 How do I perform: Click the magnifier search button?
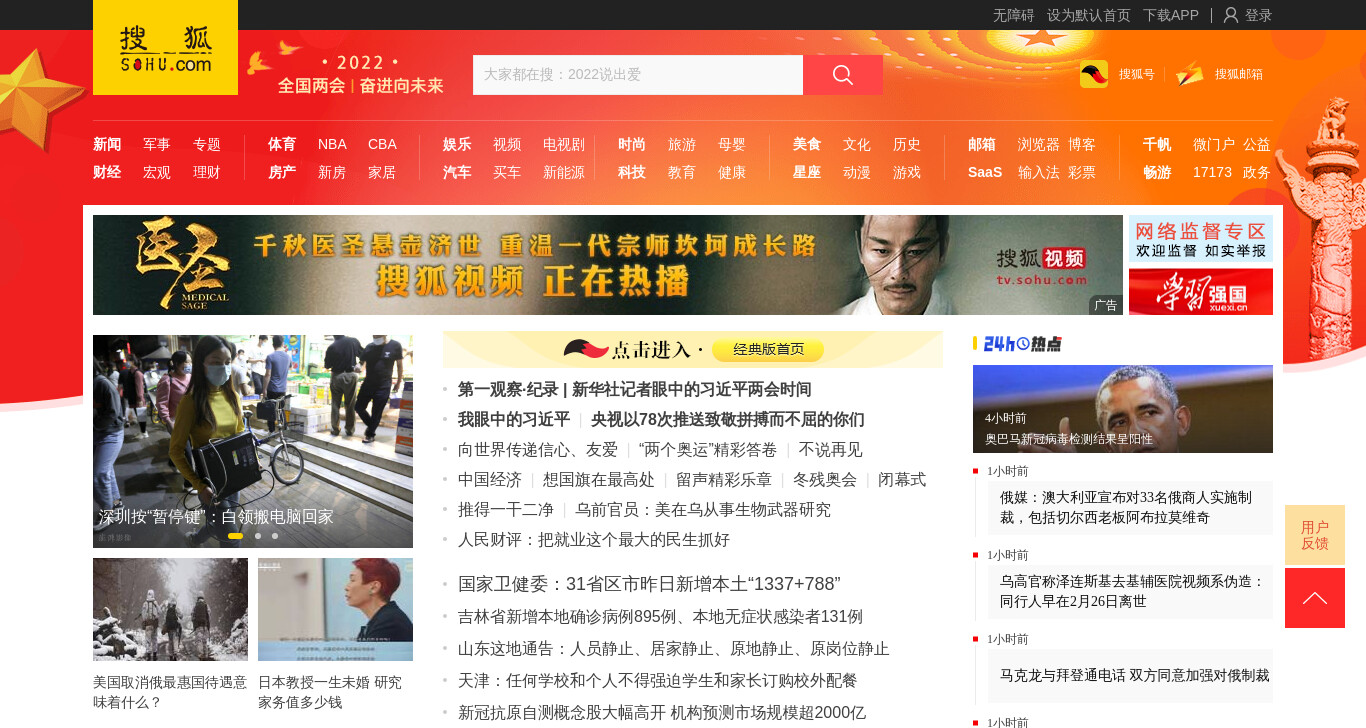click(843, 75)
